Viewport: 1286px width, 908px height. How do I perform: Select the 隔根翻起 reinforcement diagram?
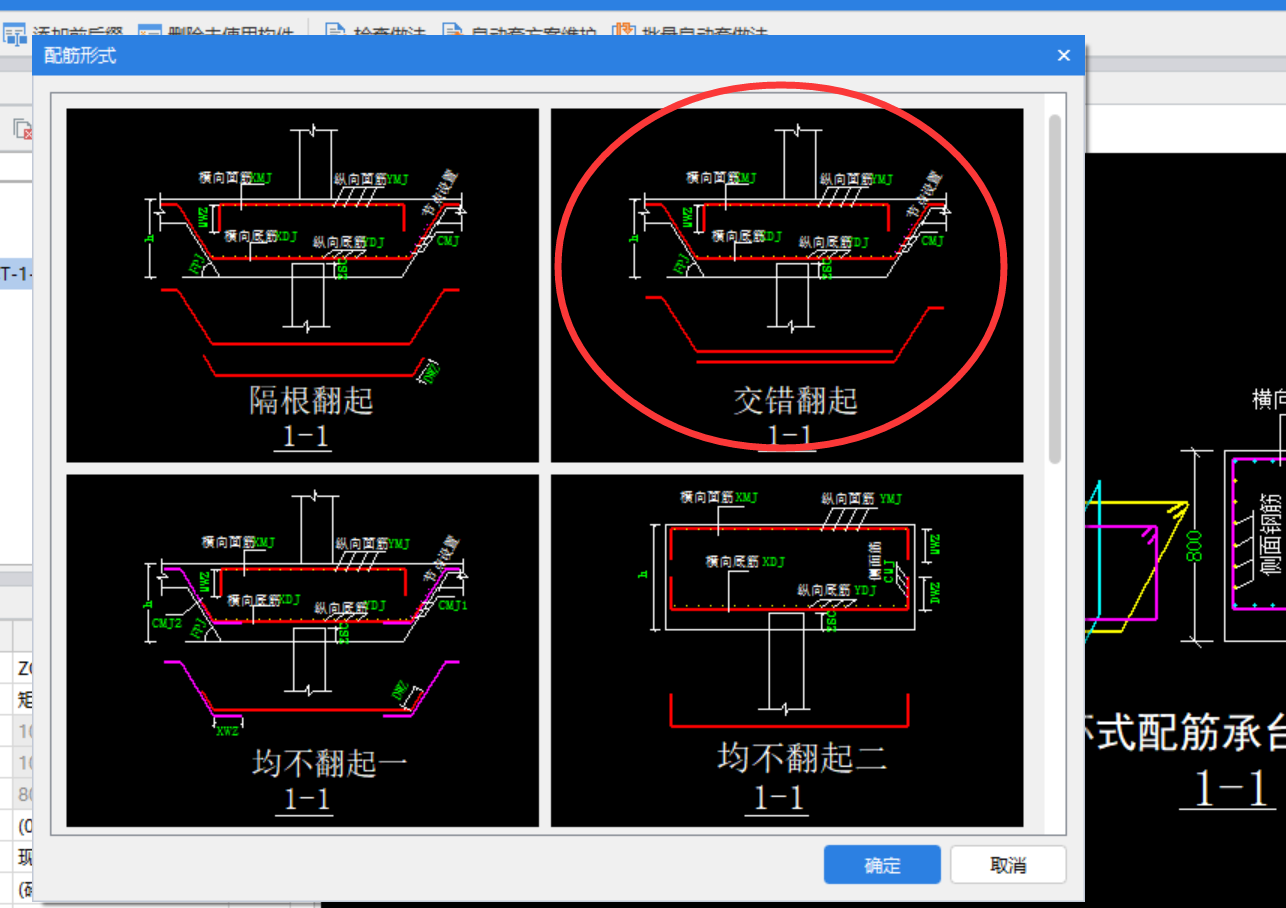(x=302, y=285)
